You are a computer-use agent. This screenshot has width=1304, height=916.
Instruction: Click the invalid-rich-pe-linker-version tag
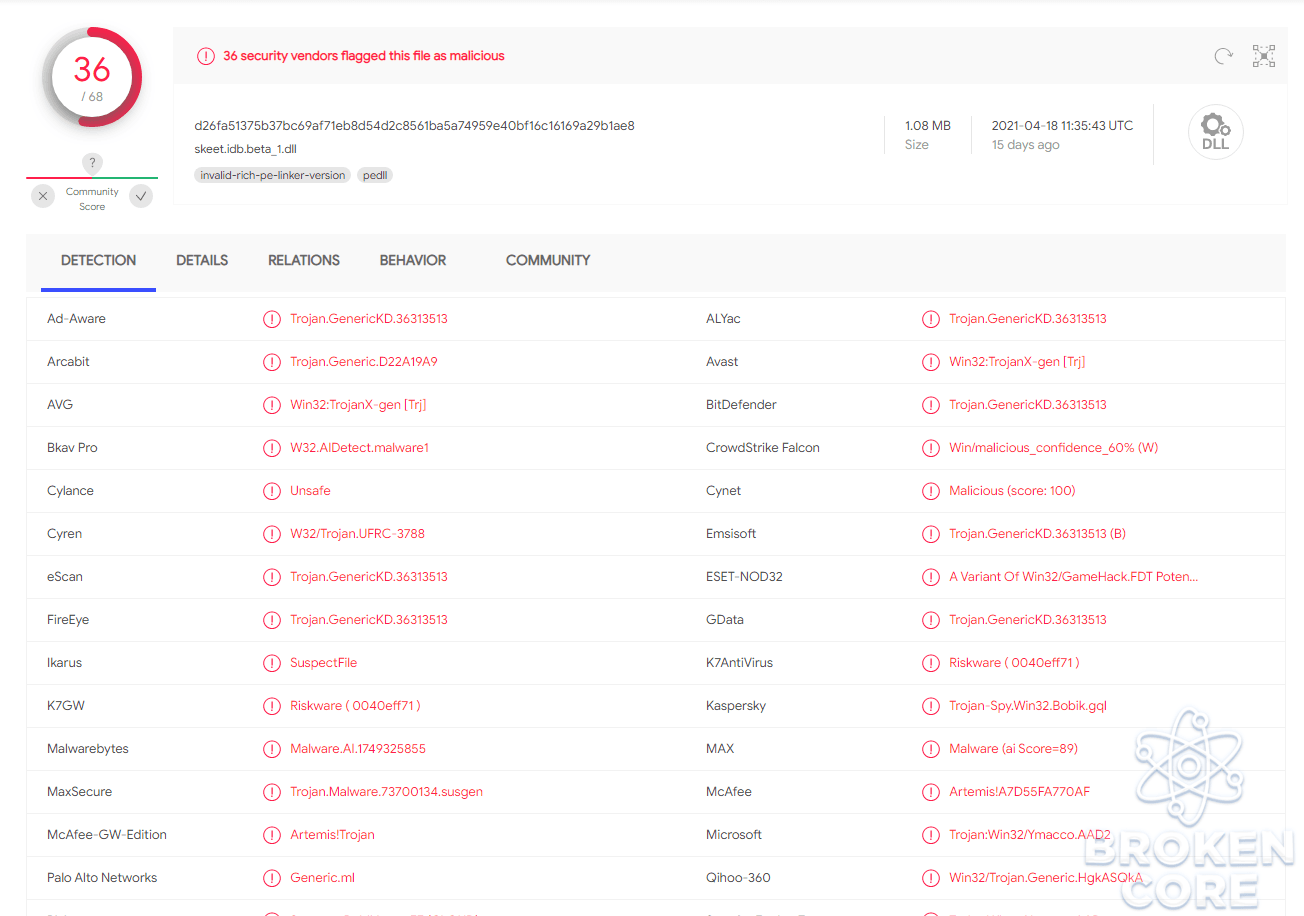pos(273,175)
